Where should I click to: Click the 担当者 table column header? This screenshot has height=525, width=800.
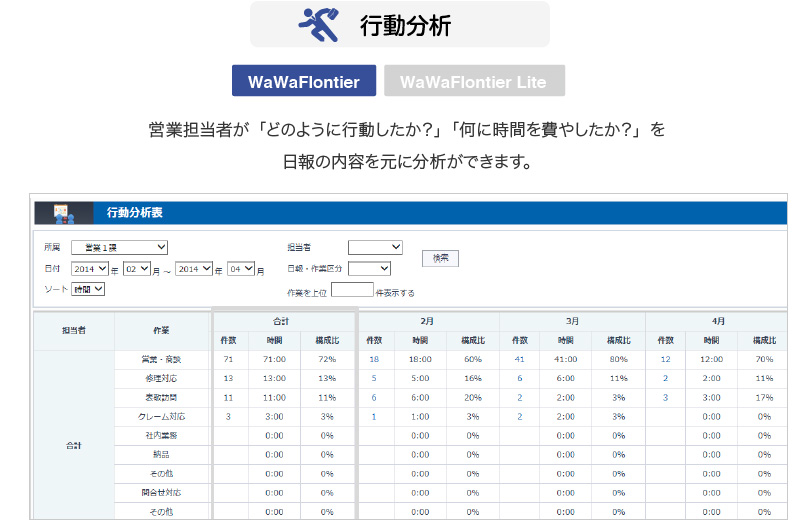point(73,330)
